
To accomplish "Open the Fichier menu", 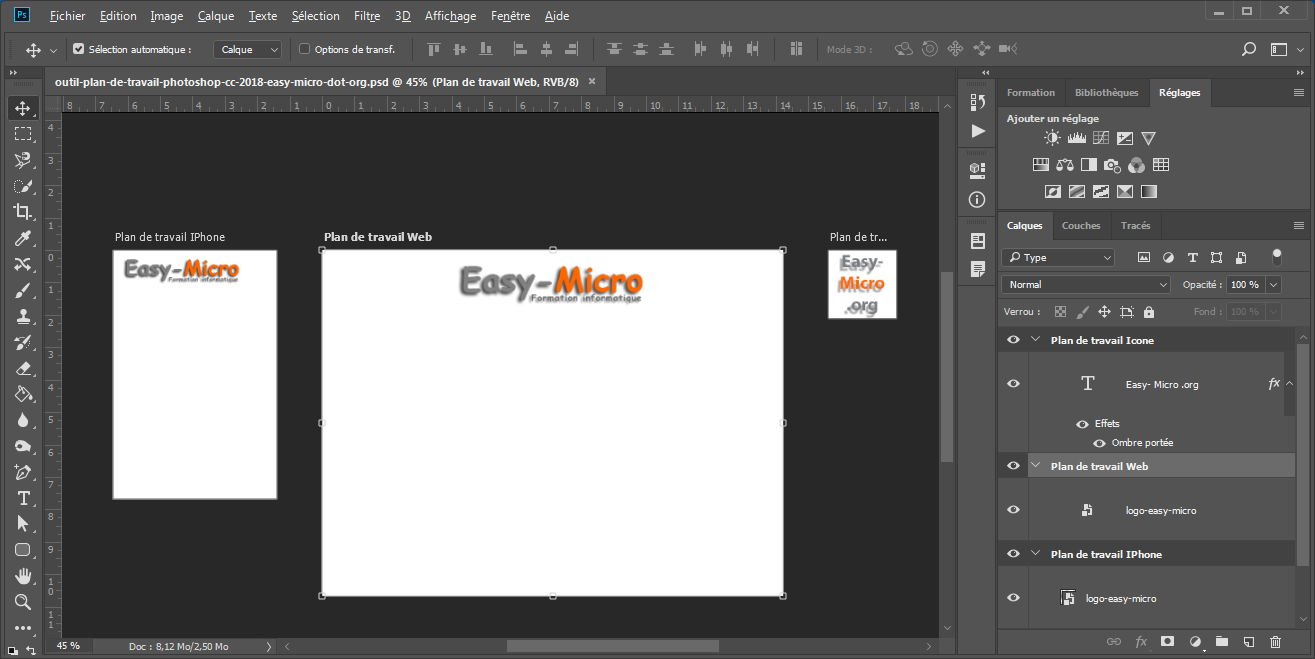I will [67, 16].
